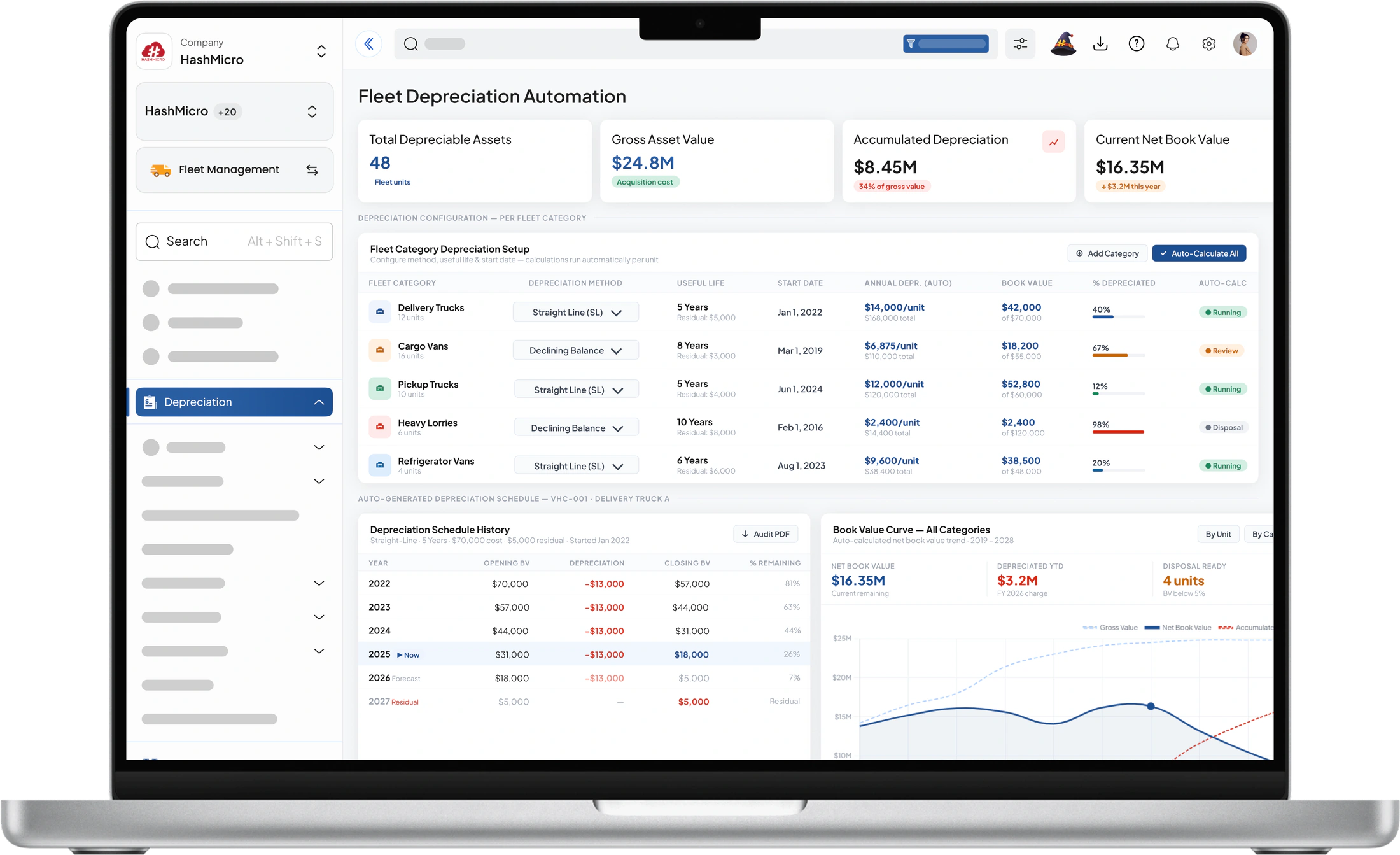The width and height of the screenshot is (1400, 855).
Task: Download the Audit PDF
Action: [766, 534]
